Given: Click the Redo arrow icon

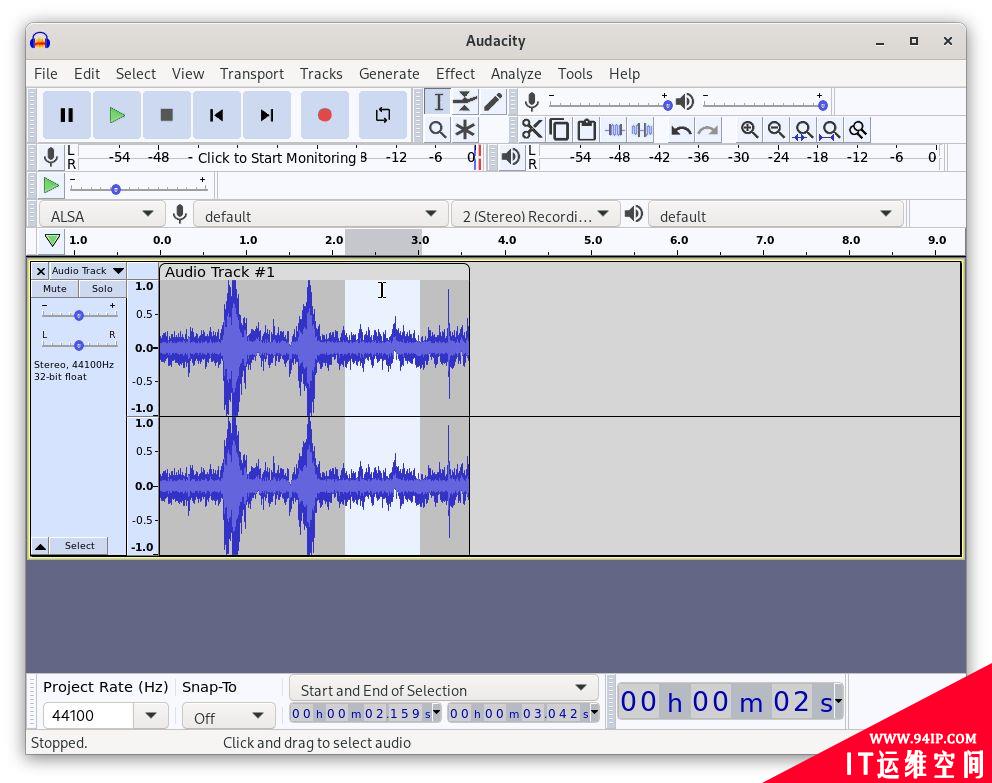Looking at the screenshot, I should click(708, 130).
